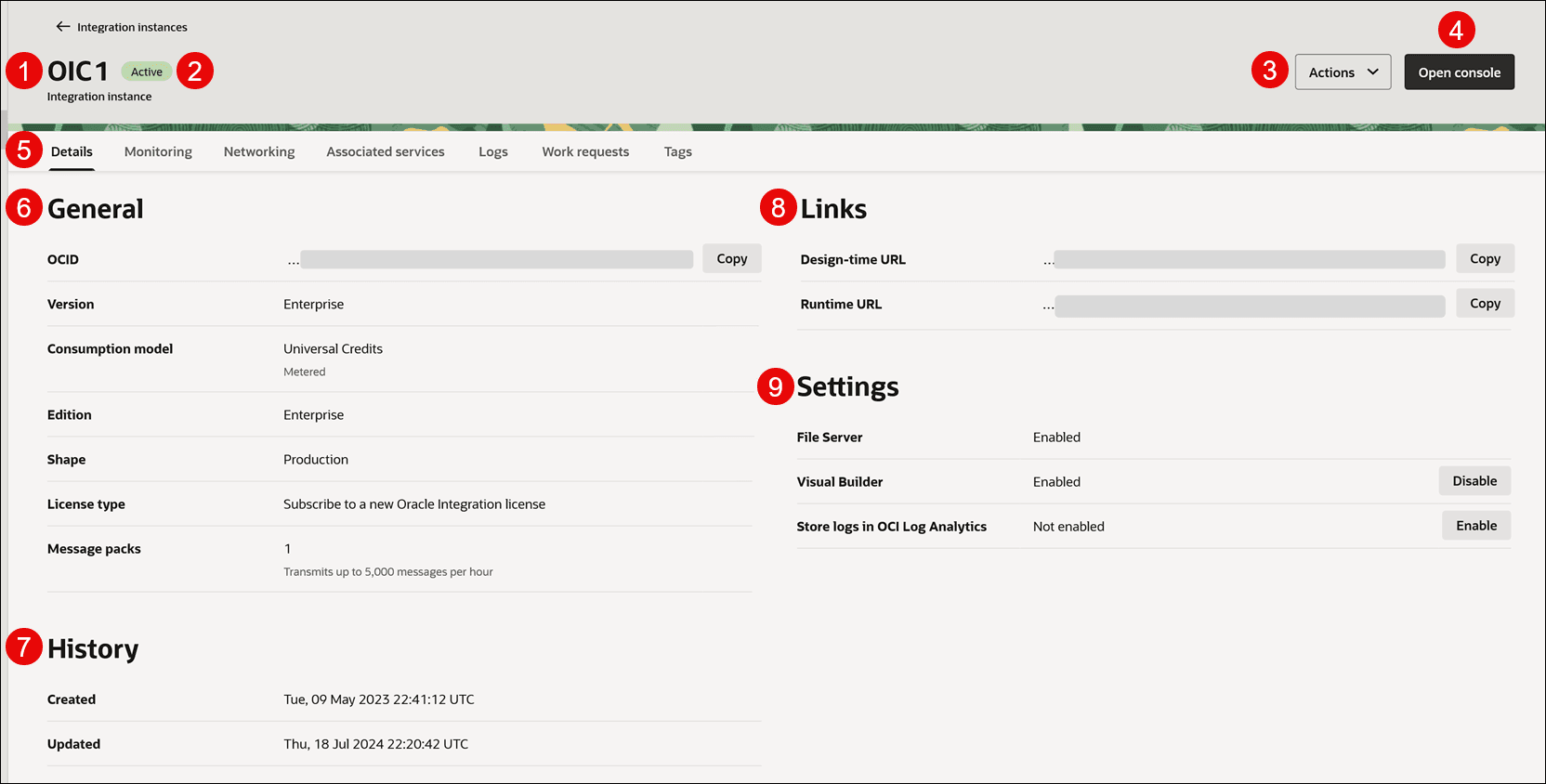Click the OIC1 instance title
This screenshot has height=784, width=1546.
pos(78,72)
